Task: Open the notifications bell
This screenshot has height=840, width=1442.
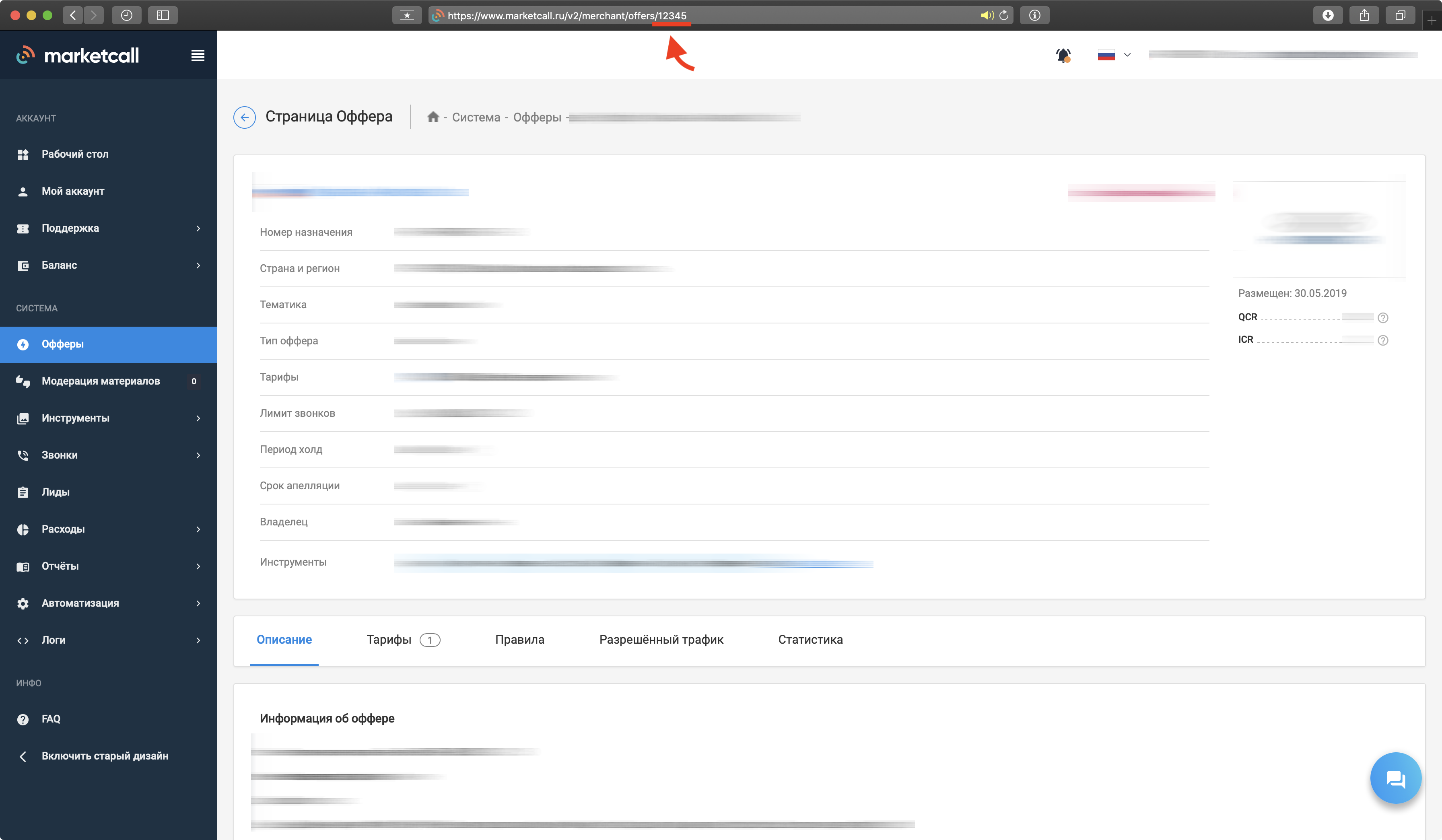Action: click(1063, 56)
